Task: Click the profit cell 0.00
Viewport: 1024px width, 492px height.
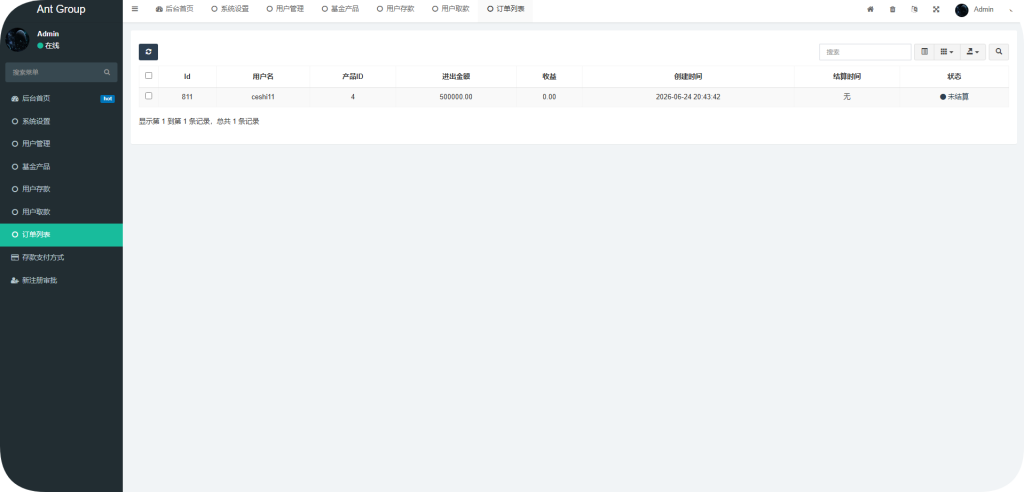Action: (549, 97)
